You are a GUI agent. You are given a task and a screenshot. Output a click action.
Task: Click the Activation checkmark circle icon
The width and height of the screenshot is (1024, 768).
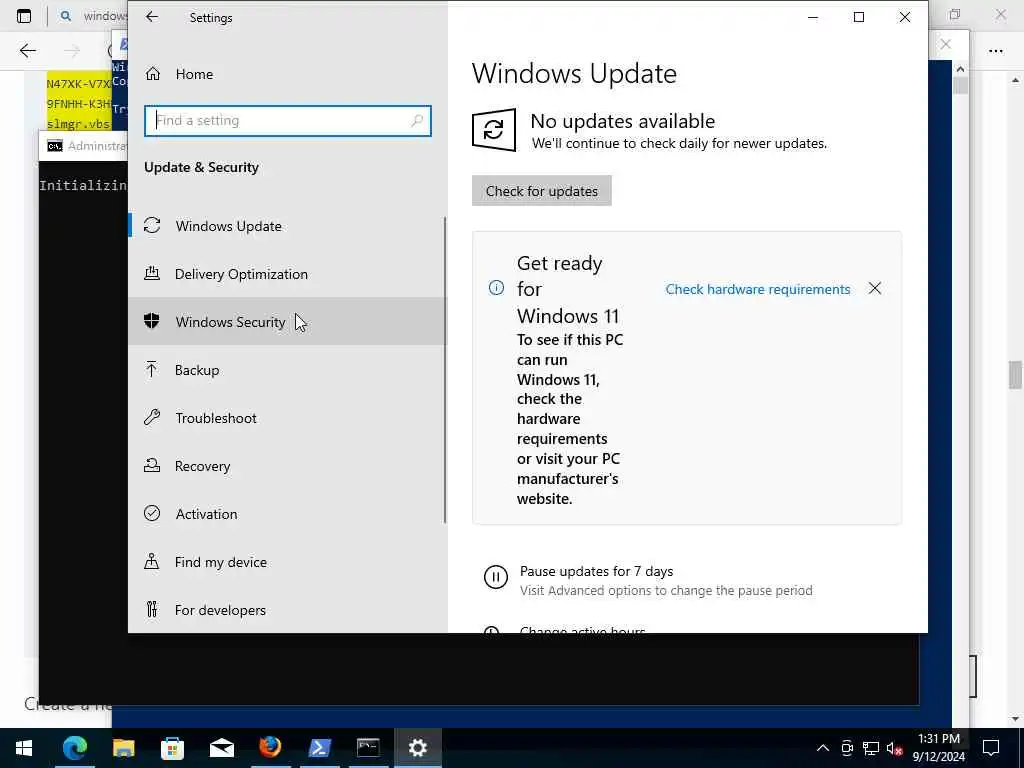(152, 513)
